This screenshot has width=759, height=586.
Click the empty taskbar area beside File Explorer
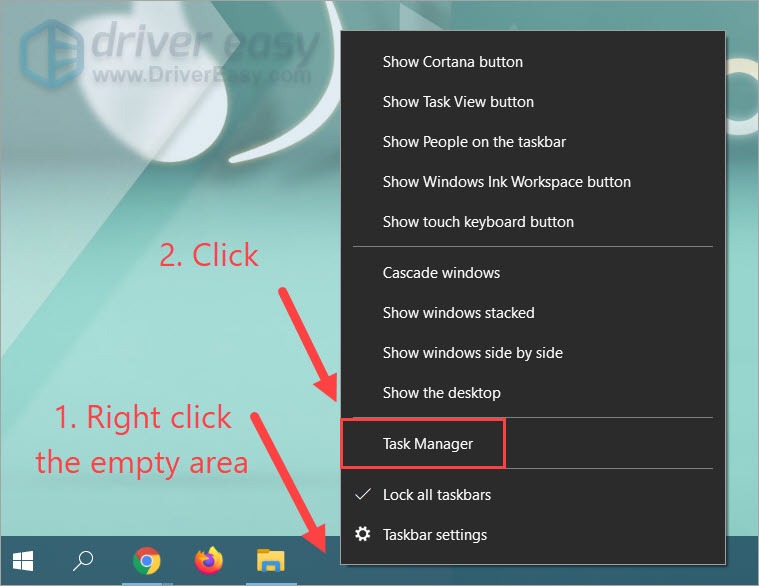point(318,562)
